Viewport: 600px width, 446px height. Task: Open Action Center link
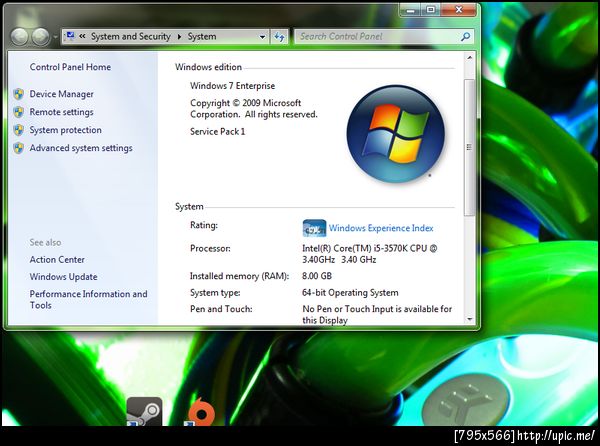pos(57,259)
